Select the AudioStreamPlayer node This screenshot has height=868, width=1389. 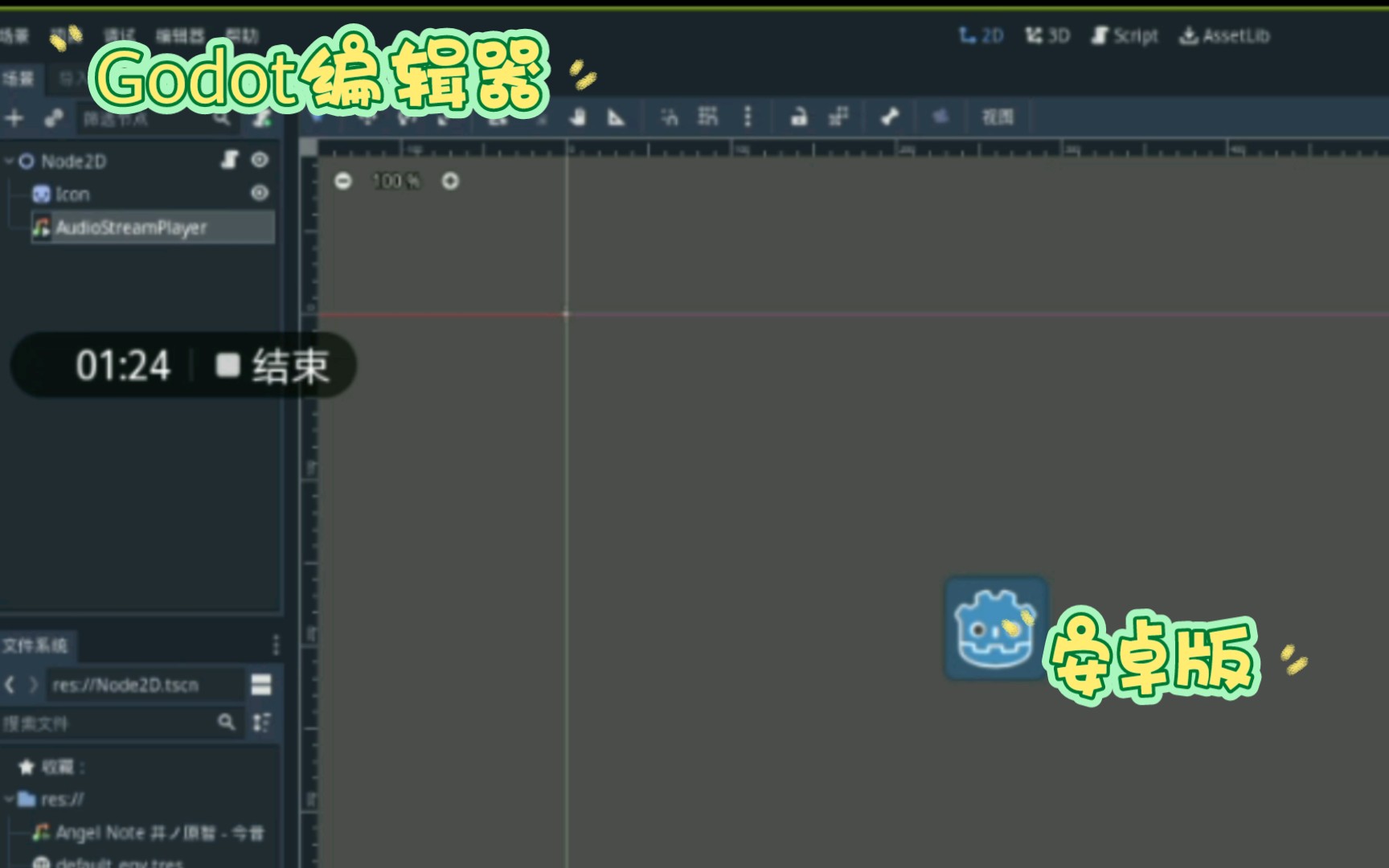tap(153, 227)
